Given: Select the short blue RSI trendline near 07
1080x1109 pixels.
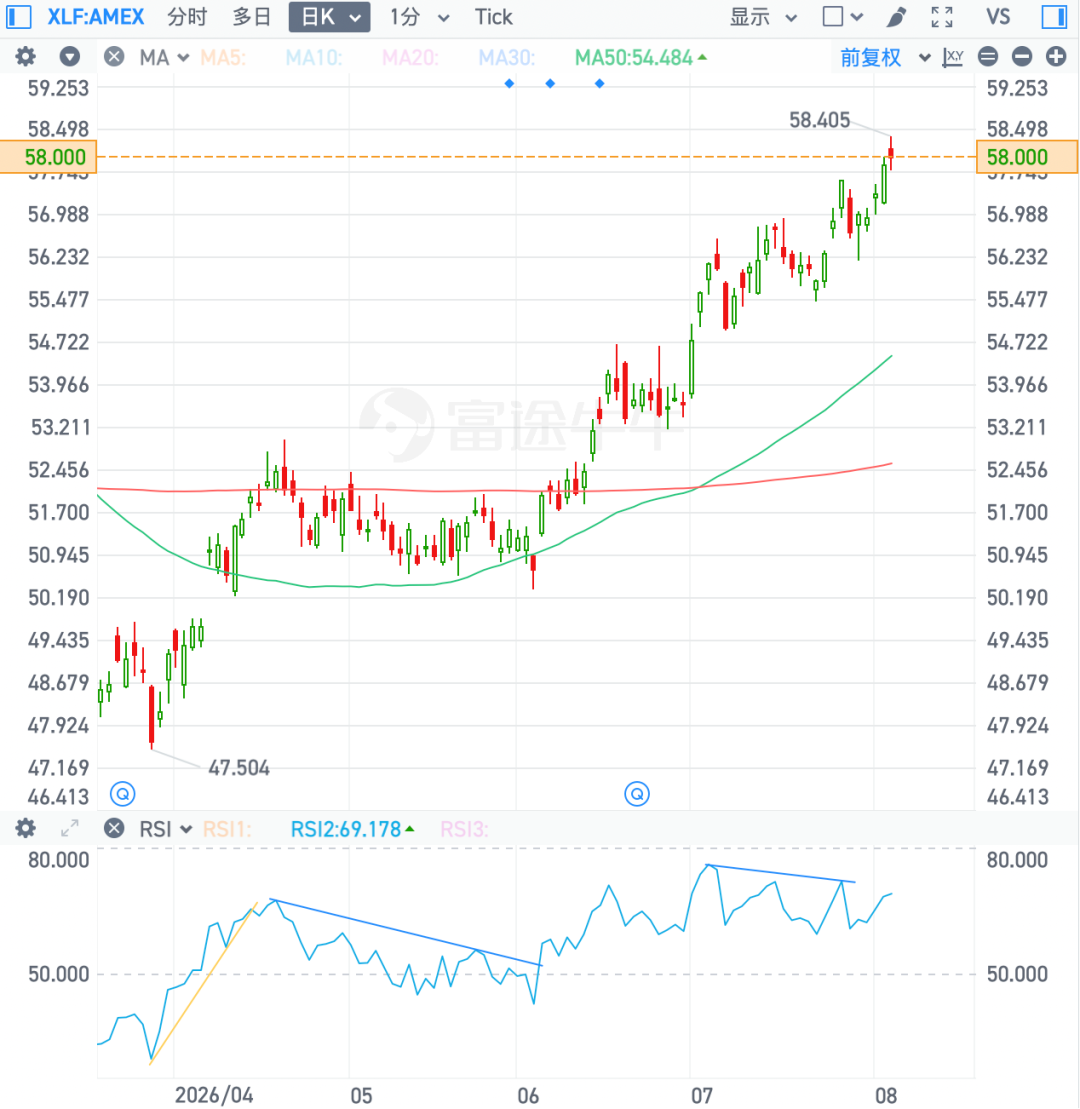Looking at the screenshot, I should (780, 873).
